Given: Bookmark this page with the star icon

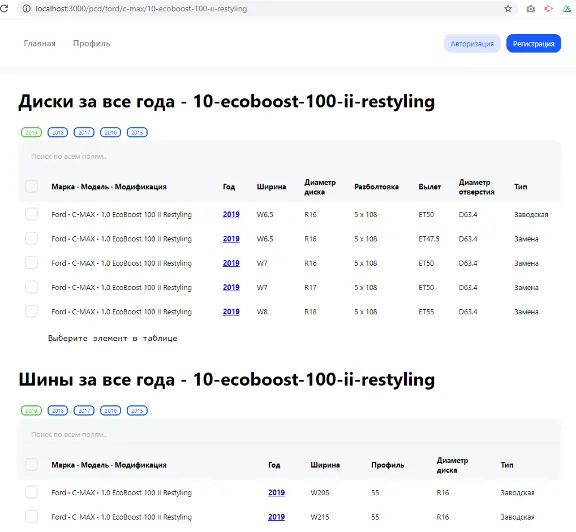Looking at the screenshot, I should click(x=508, y=8).
